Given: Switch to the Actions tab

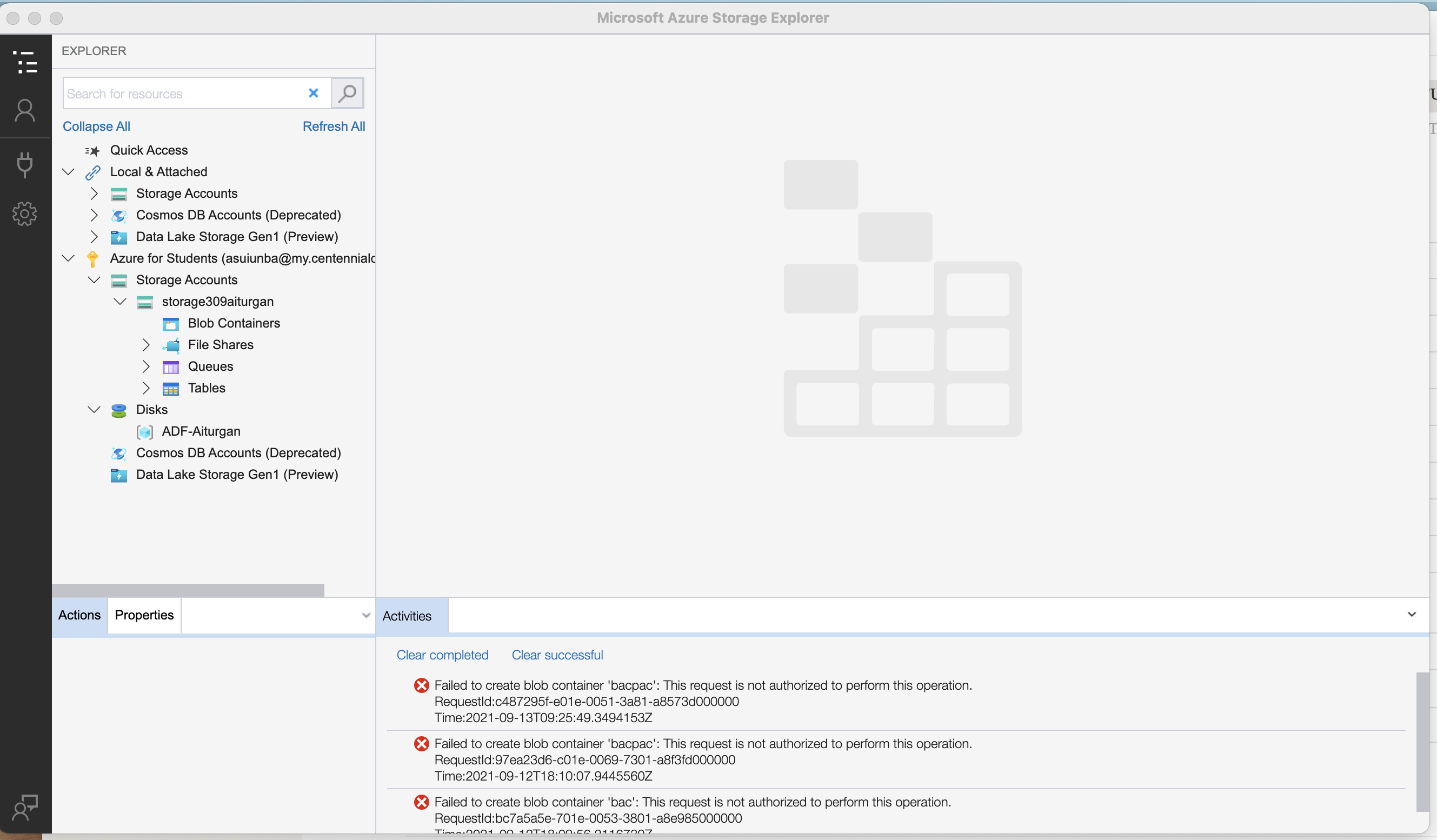Looking at the screenshot, I should (x=79, y=615).
